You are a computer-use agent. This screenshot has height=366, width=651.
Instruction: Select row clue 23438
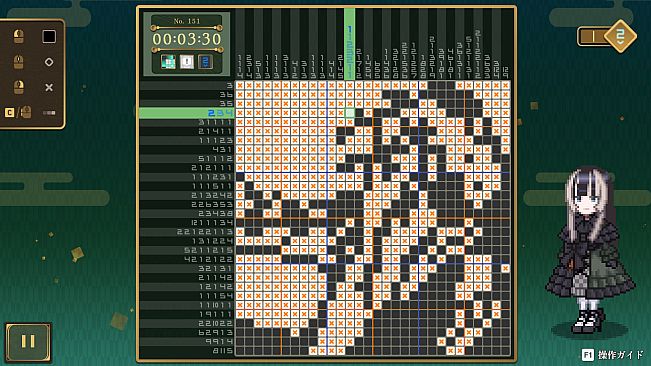187,213
